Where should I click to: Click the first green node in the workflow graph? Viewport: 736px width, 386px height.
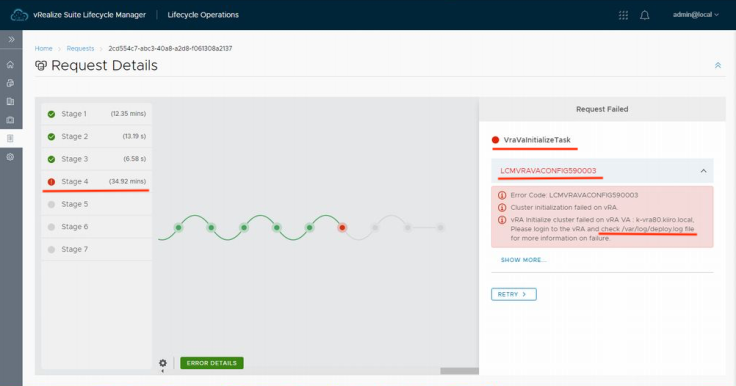point(178,228)
